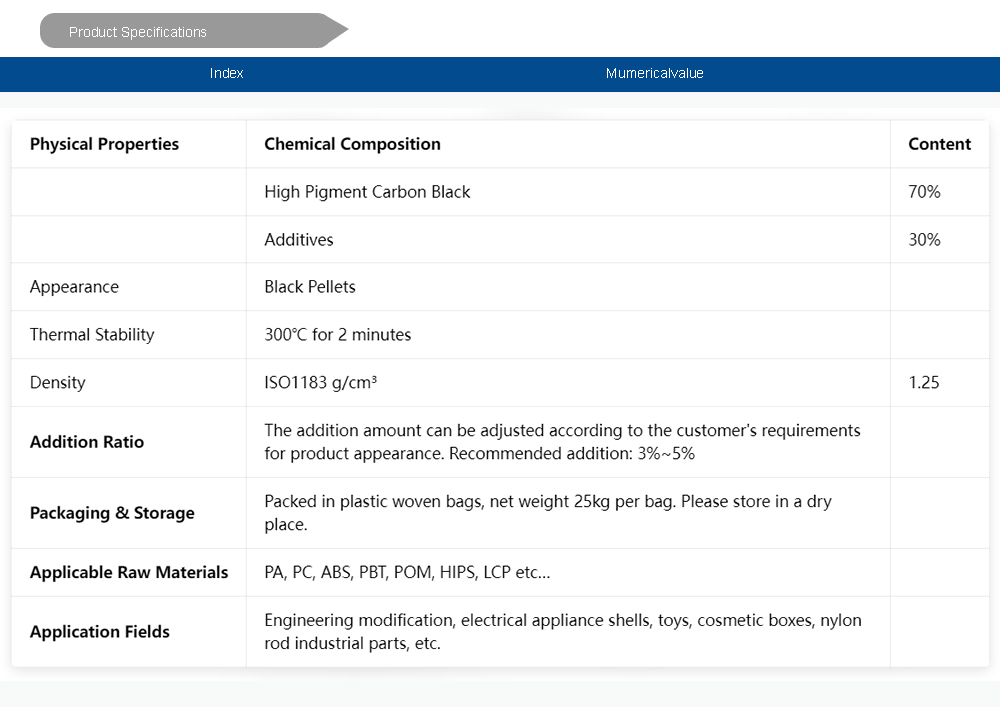This screenshot has width=1000, height=707.
Task: Click the Product Specifications tab label
Action: (138, 32)
